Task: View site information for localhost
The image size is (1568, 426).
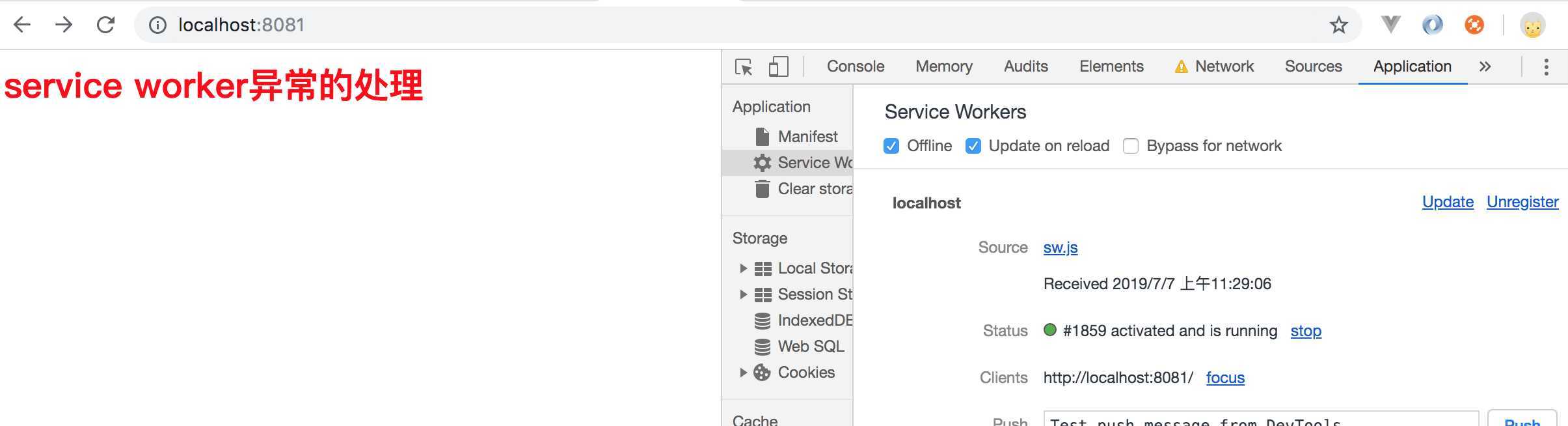Action: point(157,25)
